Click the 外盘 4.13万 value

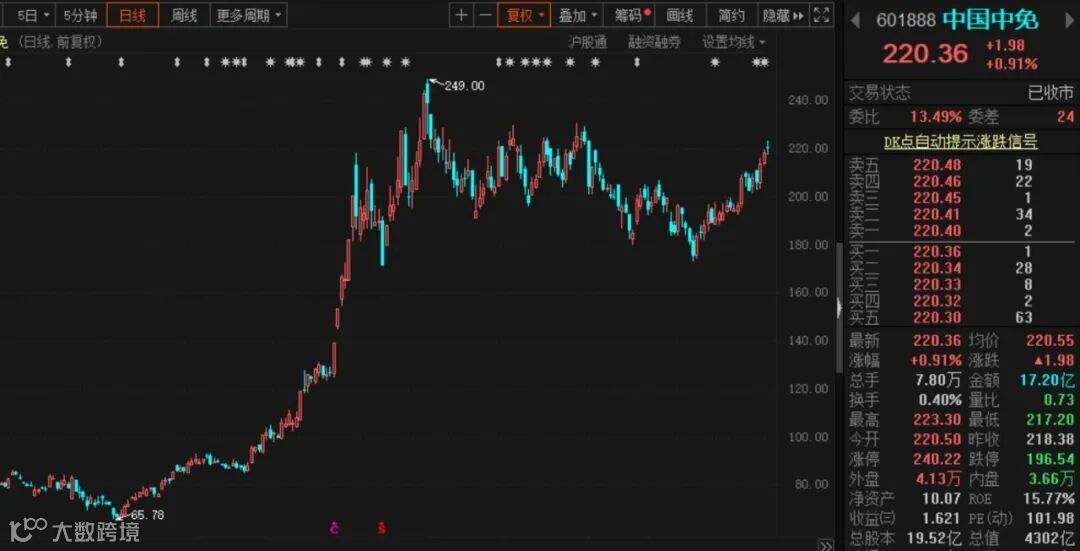point(937,478)
